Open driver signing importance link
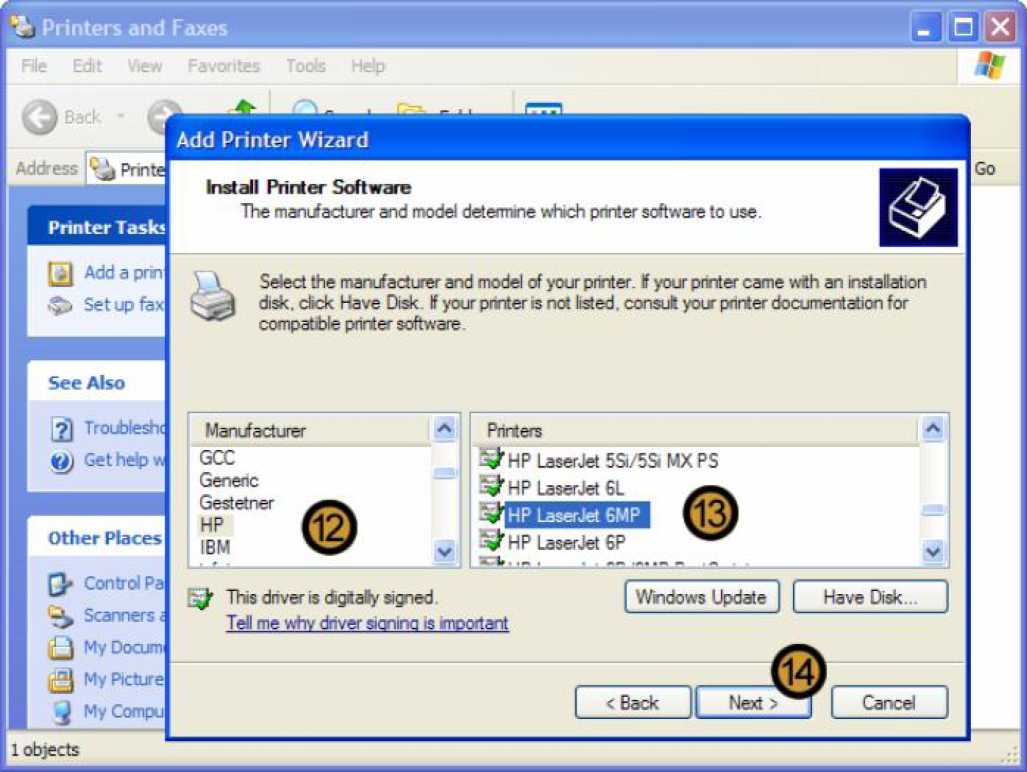Image resolution: width=1027 pixels, height=772 pixels. click(367, 623)
